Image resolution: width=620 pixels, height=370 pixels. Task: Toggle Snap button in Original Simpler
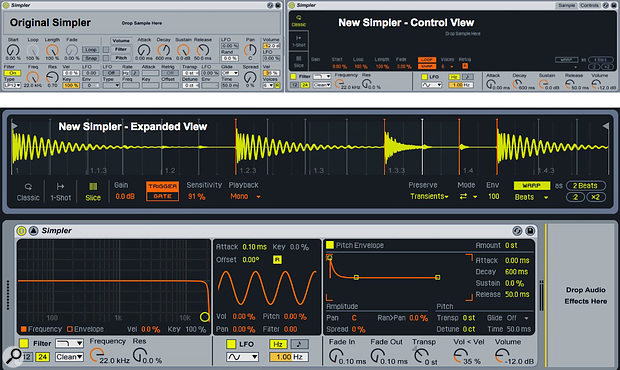coord(91,58)
